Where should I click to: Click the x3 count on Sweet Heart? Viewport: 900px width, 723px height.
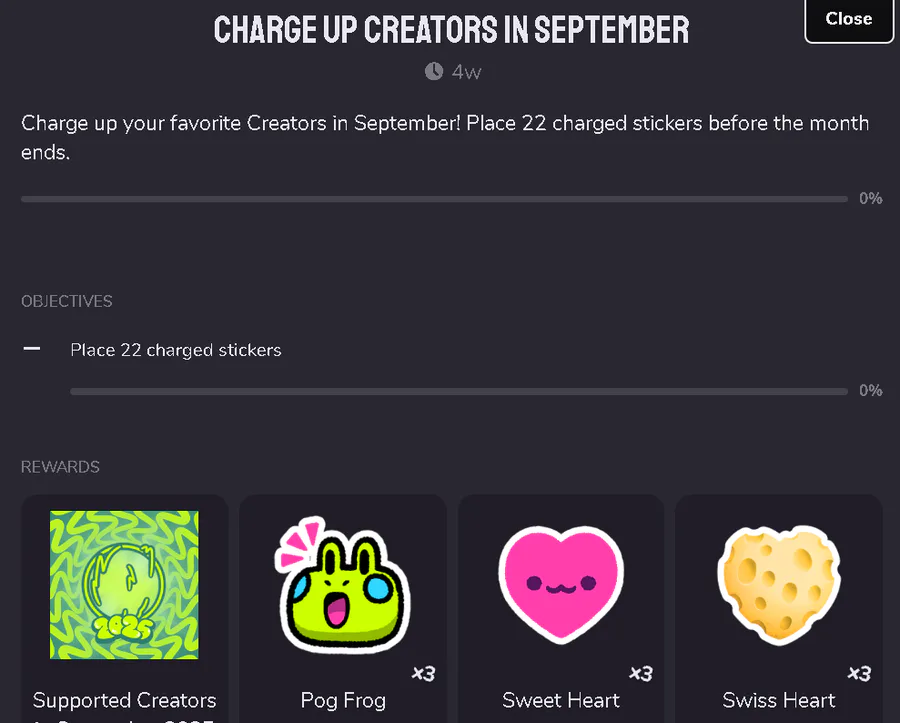click(x=641, y=674)
